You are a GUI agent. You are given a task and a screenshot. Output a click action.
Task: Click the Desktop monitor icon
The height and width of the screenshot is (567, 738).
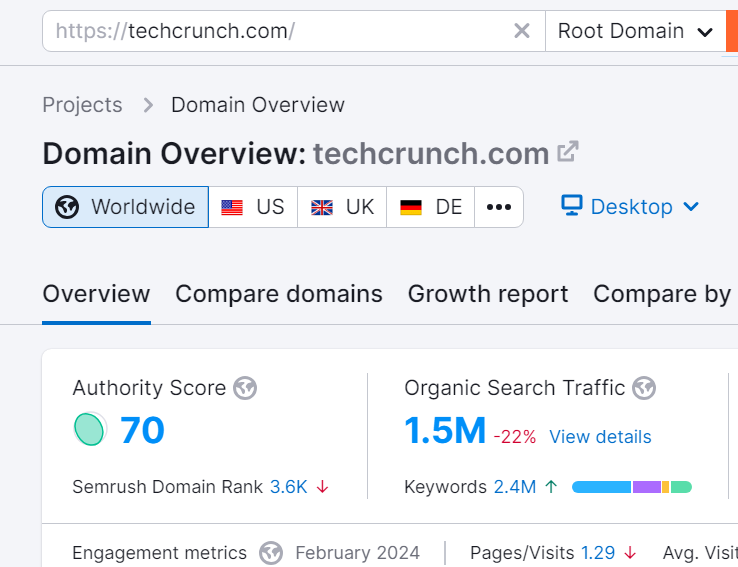[x=572, y=206]
